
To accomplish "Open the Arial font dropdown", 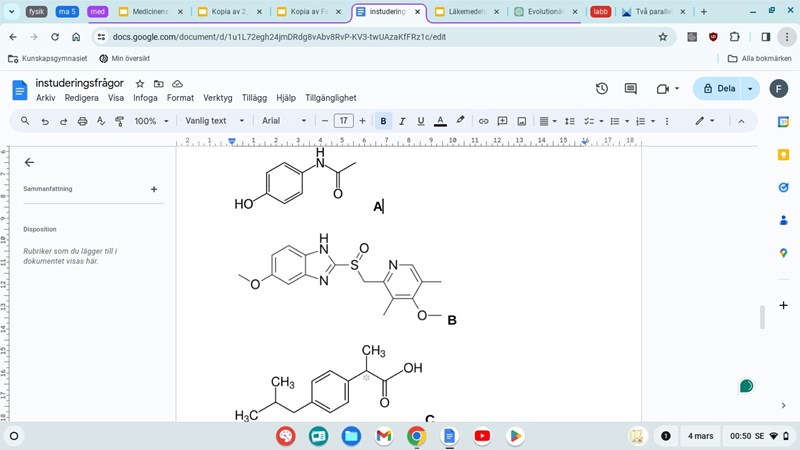I will (283, 121).
